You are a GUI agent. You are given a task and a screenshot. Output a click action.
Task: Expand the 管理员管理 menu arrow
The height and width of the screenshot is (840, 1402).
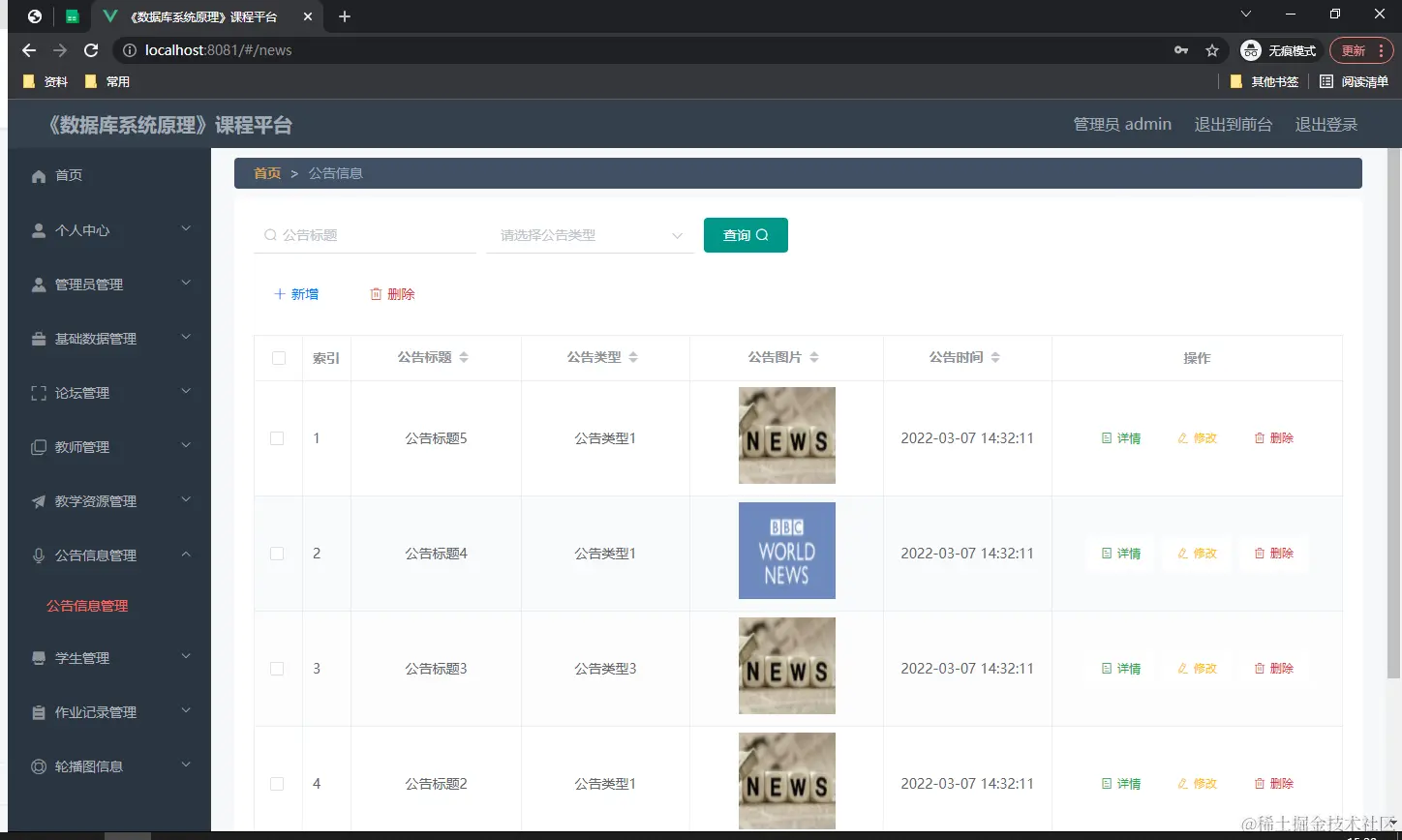pyautogui.click(x=187, y=283)
